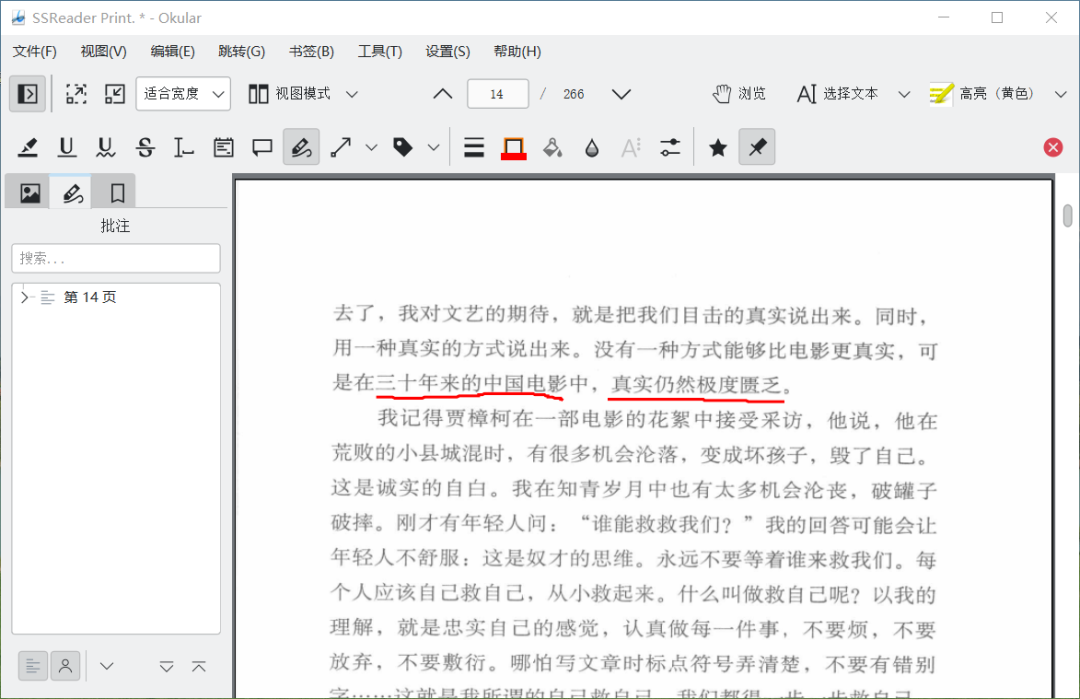Open the 高亮 highlighter dropdown arrow
Screen dimensions: 1080x699
[1061, 94]
